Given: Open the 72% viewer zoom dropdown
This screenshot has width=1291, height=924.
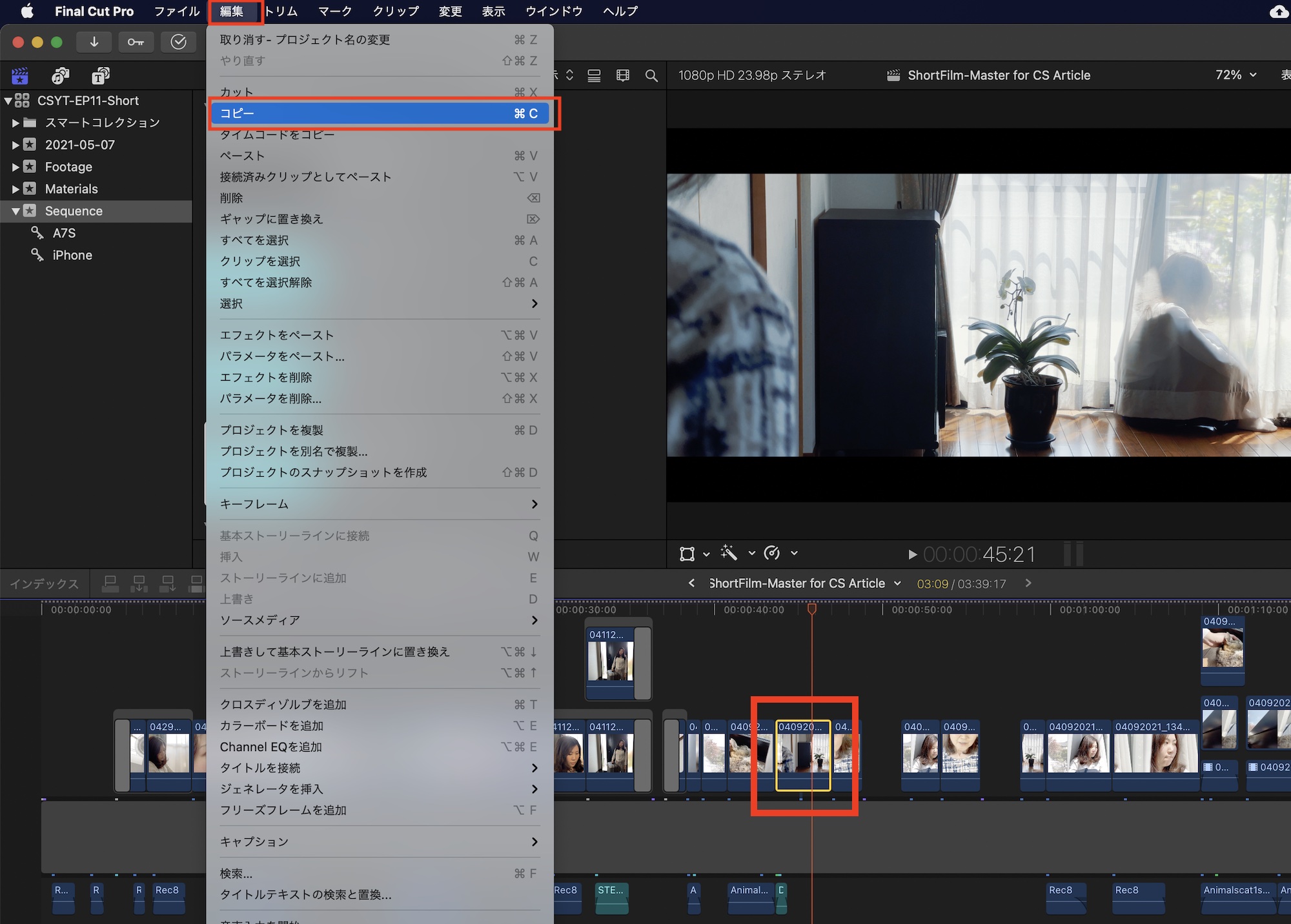Looking at the screenshot, I should [x=1235, y=75].
